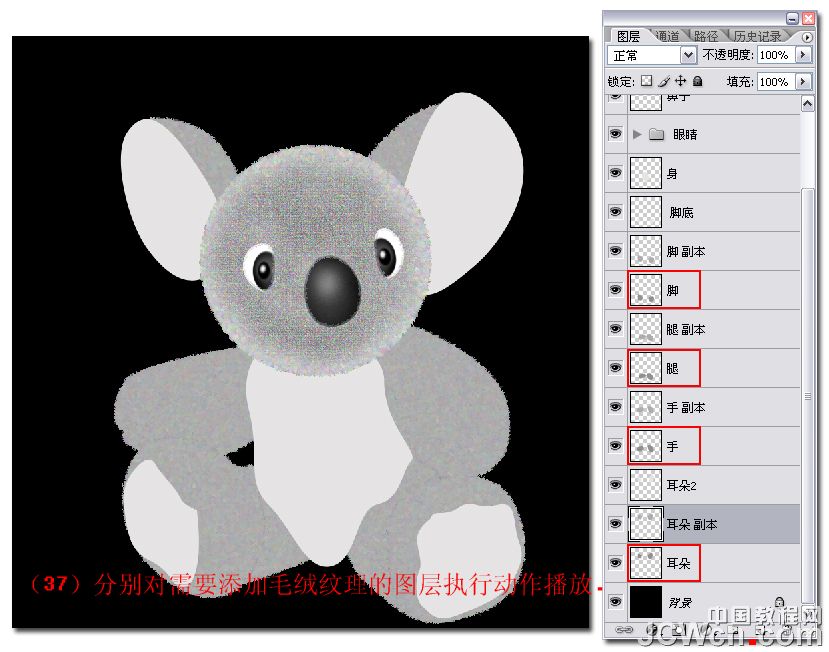Click the 身 layer thumbnail
The height and width of the screenshot is (652, 829).
[646, 173]
